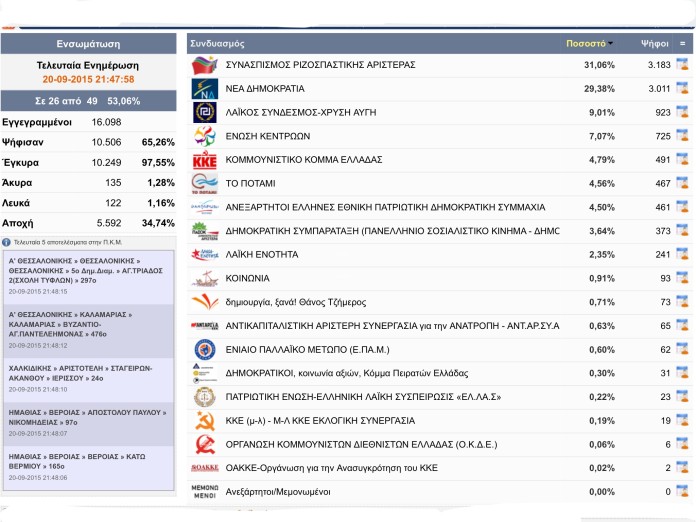This screenshot has width=696, height=522.
Task: Open result for Ημαθίας Κάτω Βερμίου 165ο
Action: tap(88, 467)
